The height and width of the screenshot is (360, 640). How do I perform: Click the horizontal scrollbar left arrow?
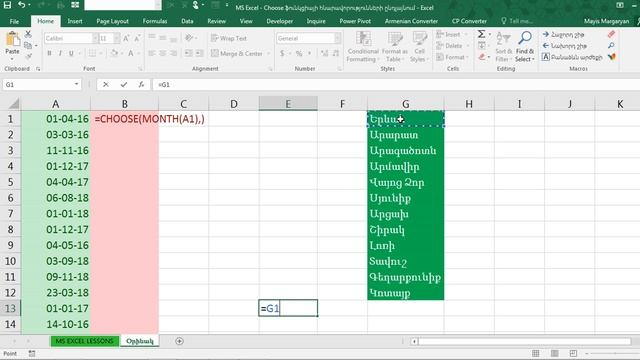[414, 341]
